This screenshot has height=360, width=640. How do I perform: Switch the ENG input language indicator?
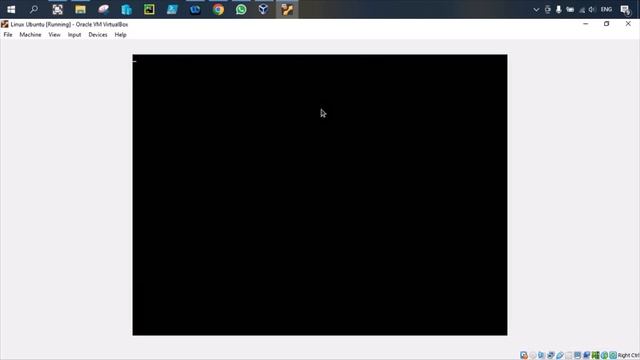pos(607,9)
